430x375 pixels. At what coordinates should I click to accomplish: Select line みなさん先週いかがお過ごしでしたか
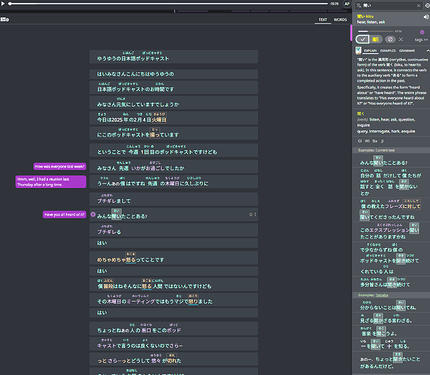[x=174, y=166]
